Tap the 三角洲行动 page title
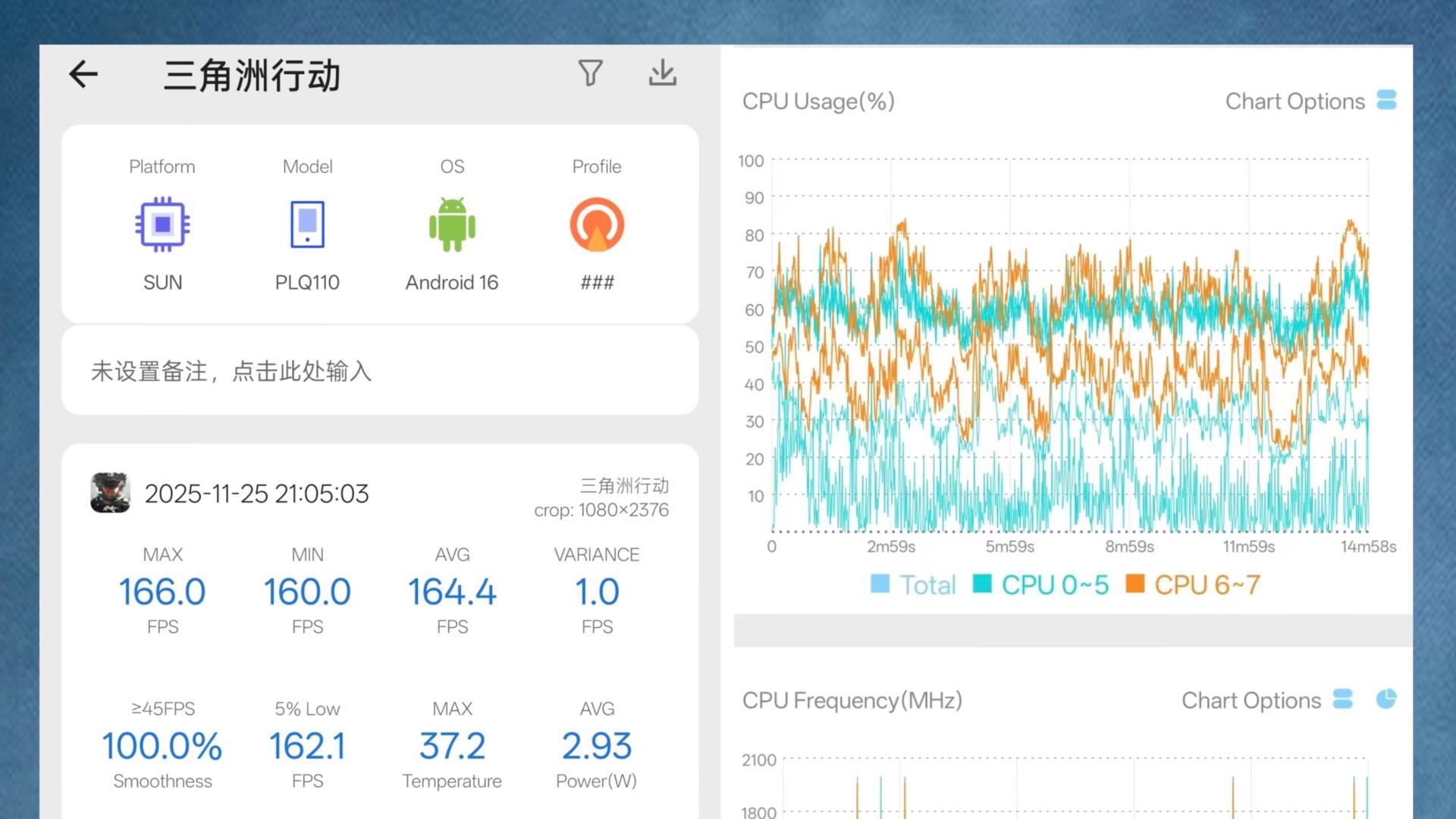Image resolution: width=1456 pixels, height=819 pixels. tap(252, 76)
